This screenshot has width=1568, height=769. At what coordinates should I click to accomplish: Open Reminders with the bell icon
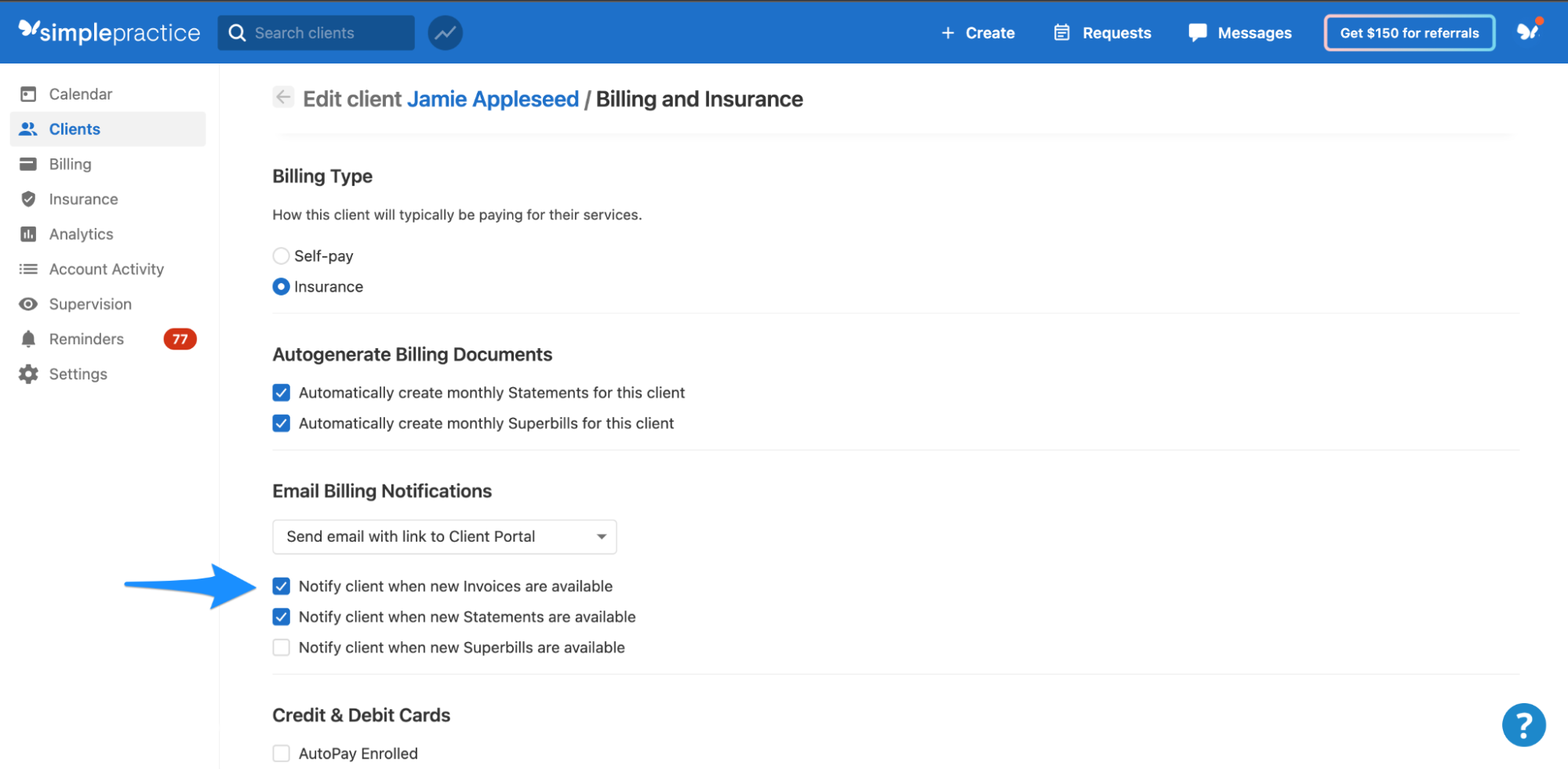pos(28,339)
